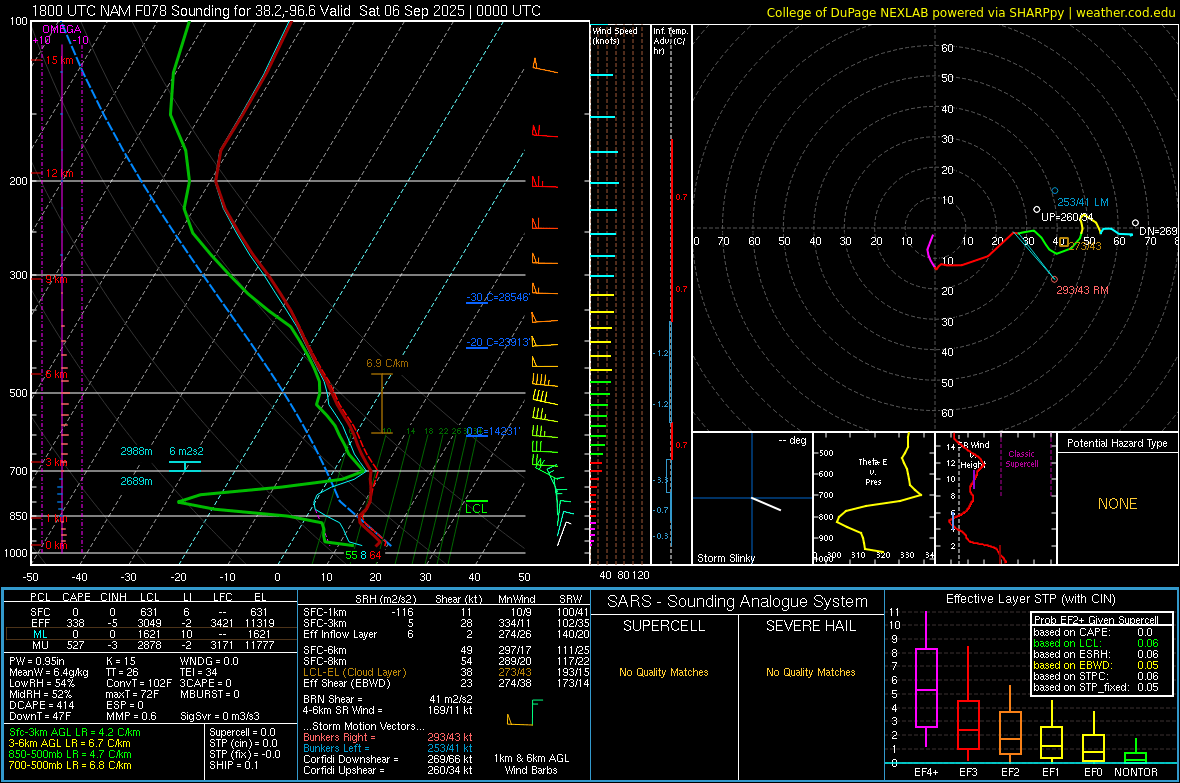Click the white Storm Slinky line
Screen dimensions: 1180x783
pos(766,504)
